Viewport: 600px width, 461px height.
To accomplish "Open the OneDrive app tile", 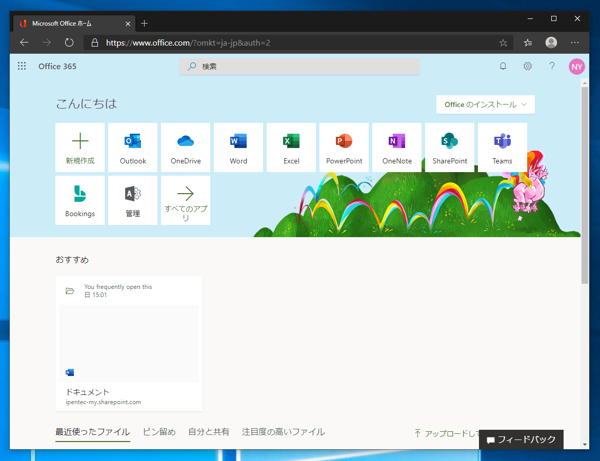I will [186, 147].
